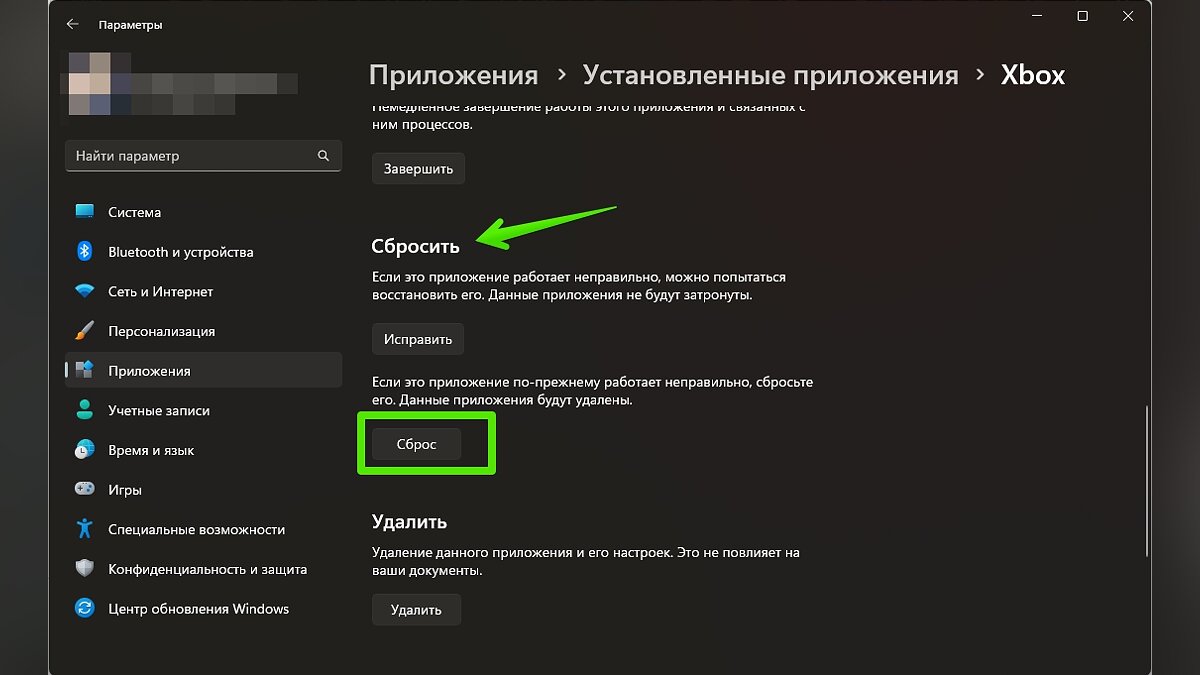Image resolution: width=1200 pixels, height=675 pixels.
Task: Click the Personalization paintbrush icon
Action: pos(85,331)
